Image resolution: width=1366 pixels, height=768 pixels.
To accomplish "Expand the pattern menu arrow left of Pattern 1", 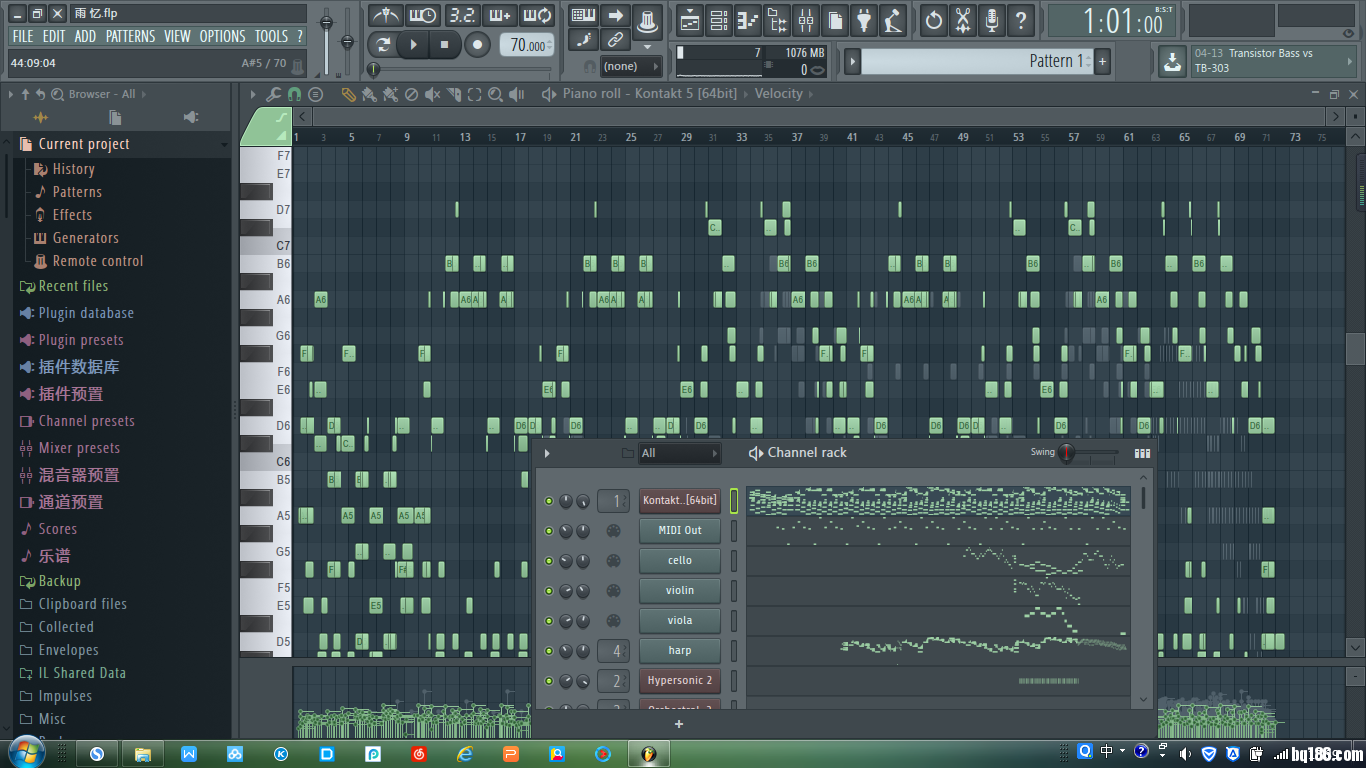I will [852, 61].
